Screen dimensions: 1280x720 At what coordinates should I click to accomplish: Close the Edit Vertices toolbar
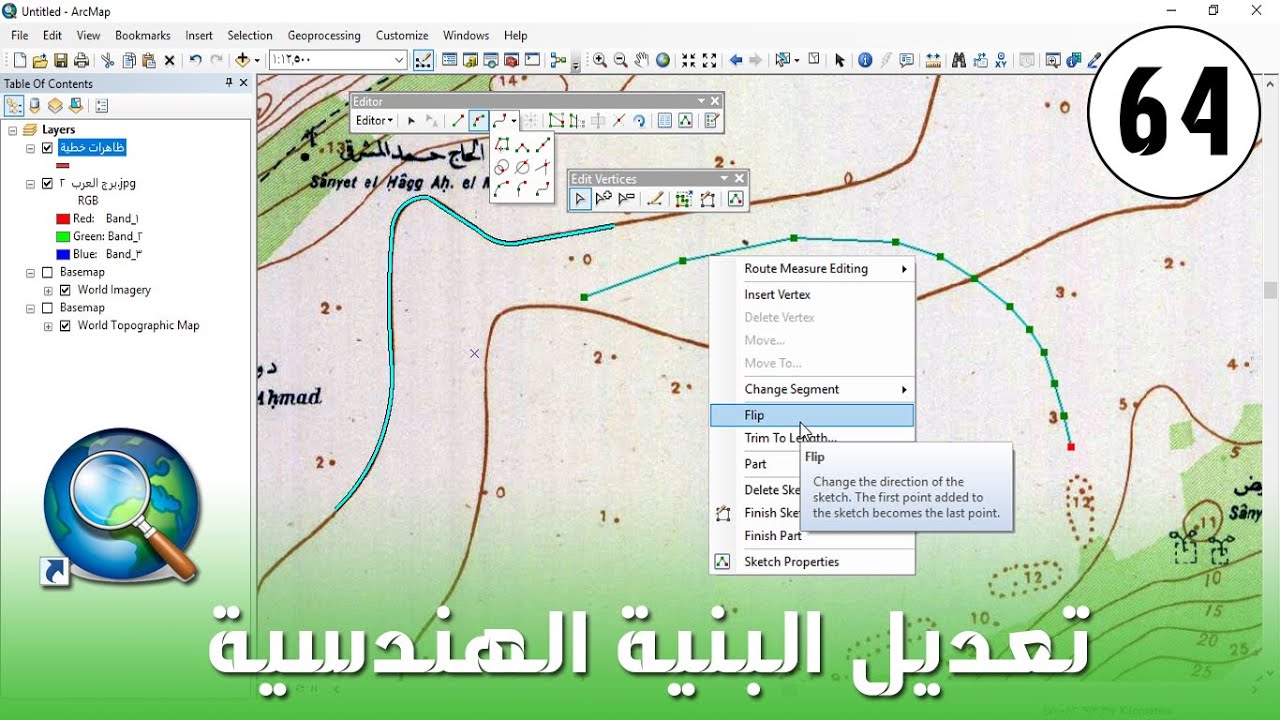tap(739, 179)
